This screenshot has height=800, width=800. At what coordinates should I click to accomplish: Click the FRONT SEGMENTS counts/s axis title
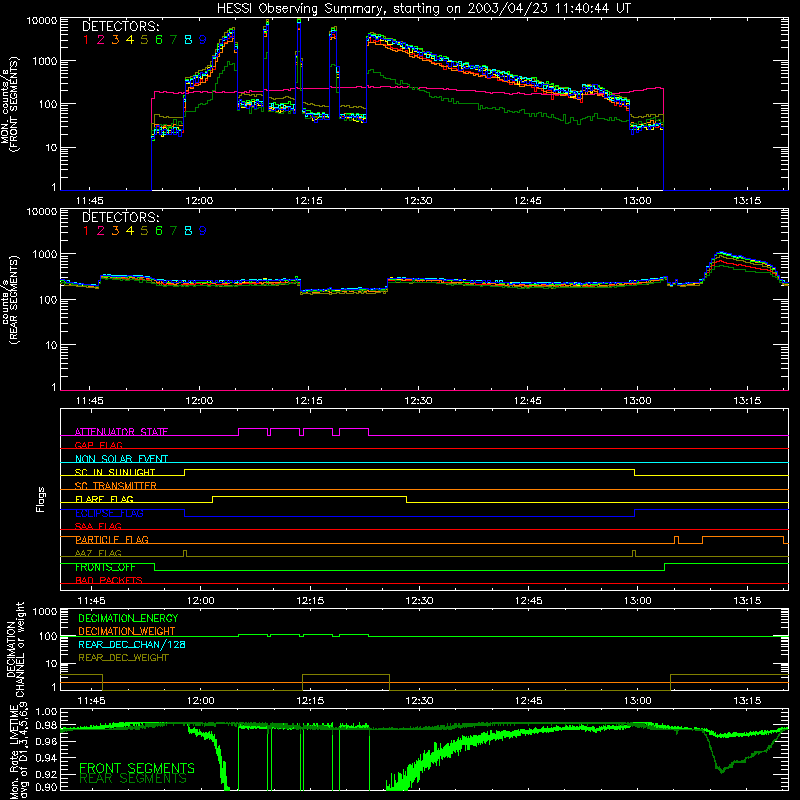[x=9, y=104]
